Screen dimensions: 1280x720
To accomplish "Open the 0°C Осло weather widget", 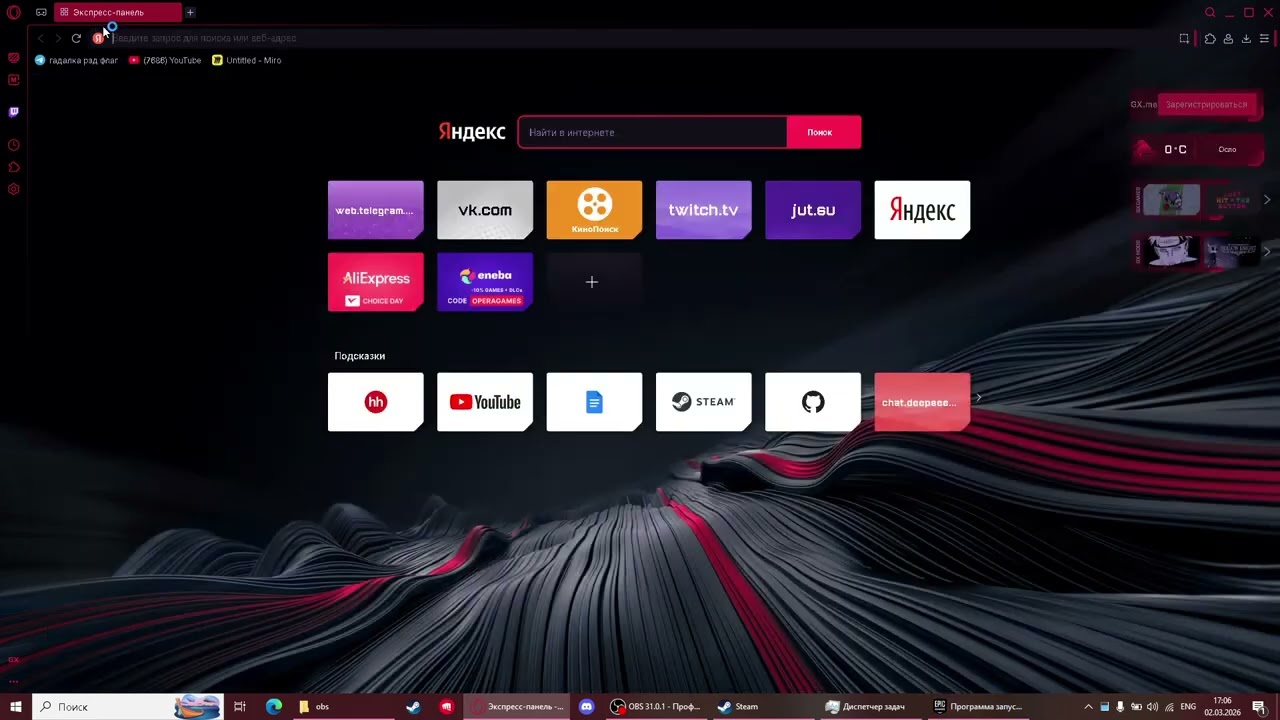I will pyautogui.click(x=1196, y=149).
